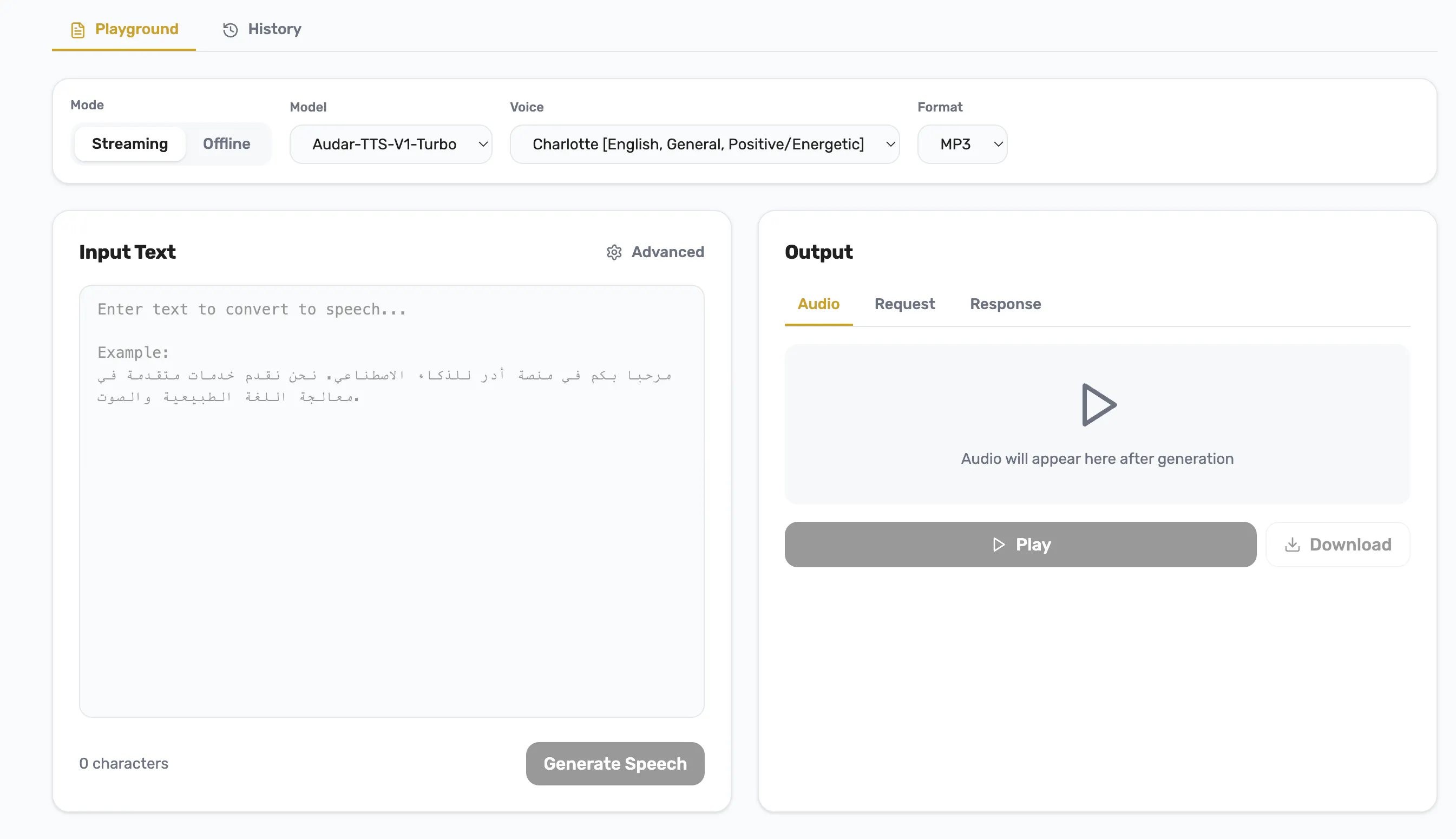Click the Play button
The width and height of the screenshot is (1456, 839).
1020,545
